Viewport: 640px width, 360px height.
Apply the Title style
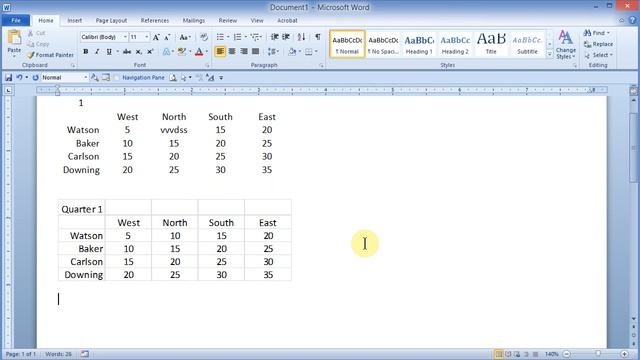tap(491, 44)
